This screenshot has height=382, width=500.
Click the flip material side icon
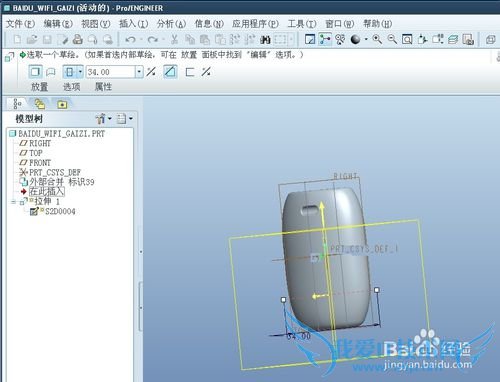(206, 72)
